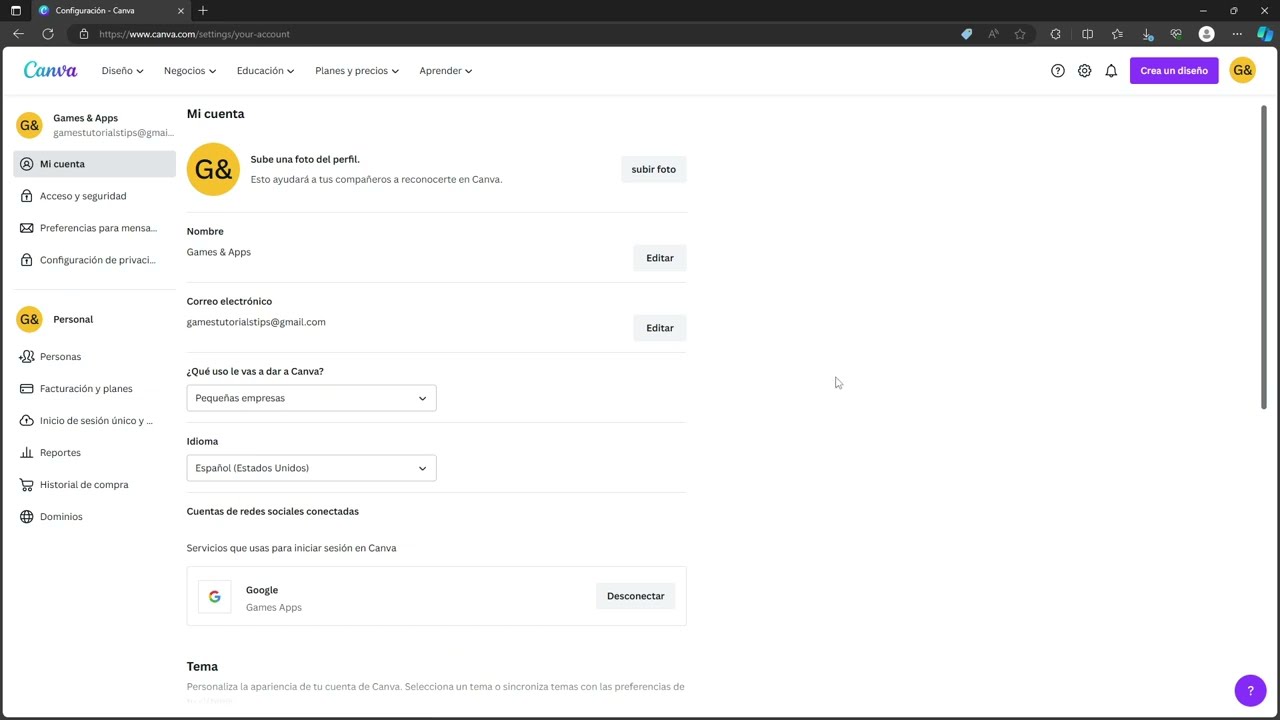Screen dimensions: 1280x720
Task: Open Facturación y planes section
Action: point(95,388)
